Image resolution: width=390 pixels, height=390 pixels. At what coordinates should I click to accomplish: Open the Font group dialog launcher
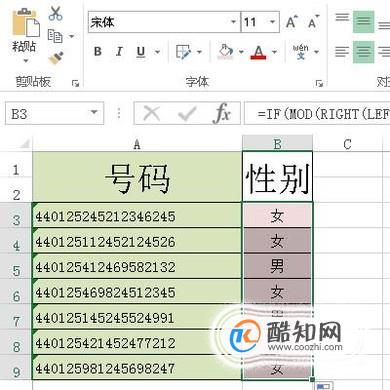coord(319,83)
